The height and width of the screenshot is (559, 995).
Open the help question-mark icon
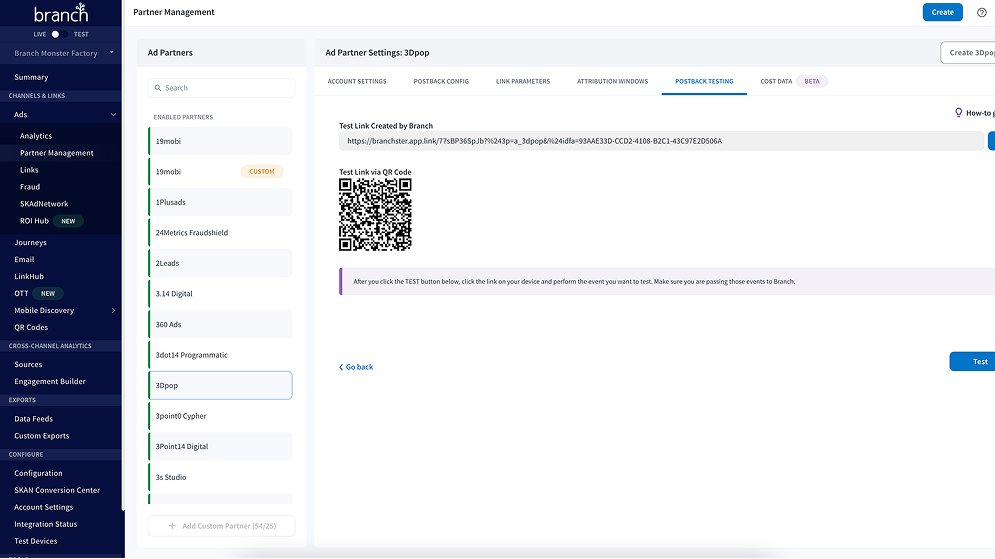point(982,13)
